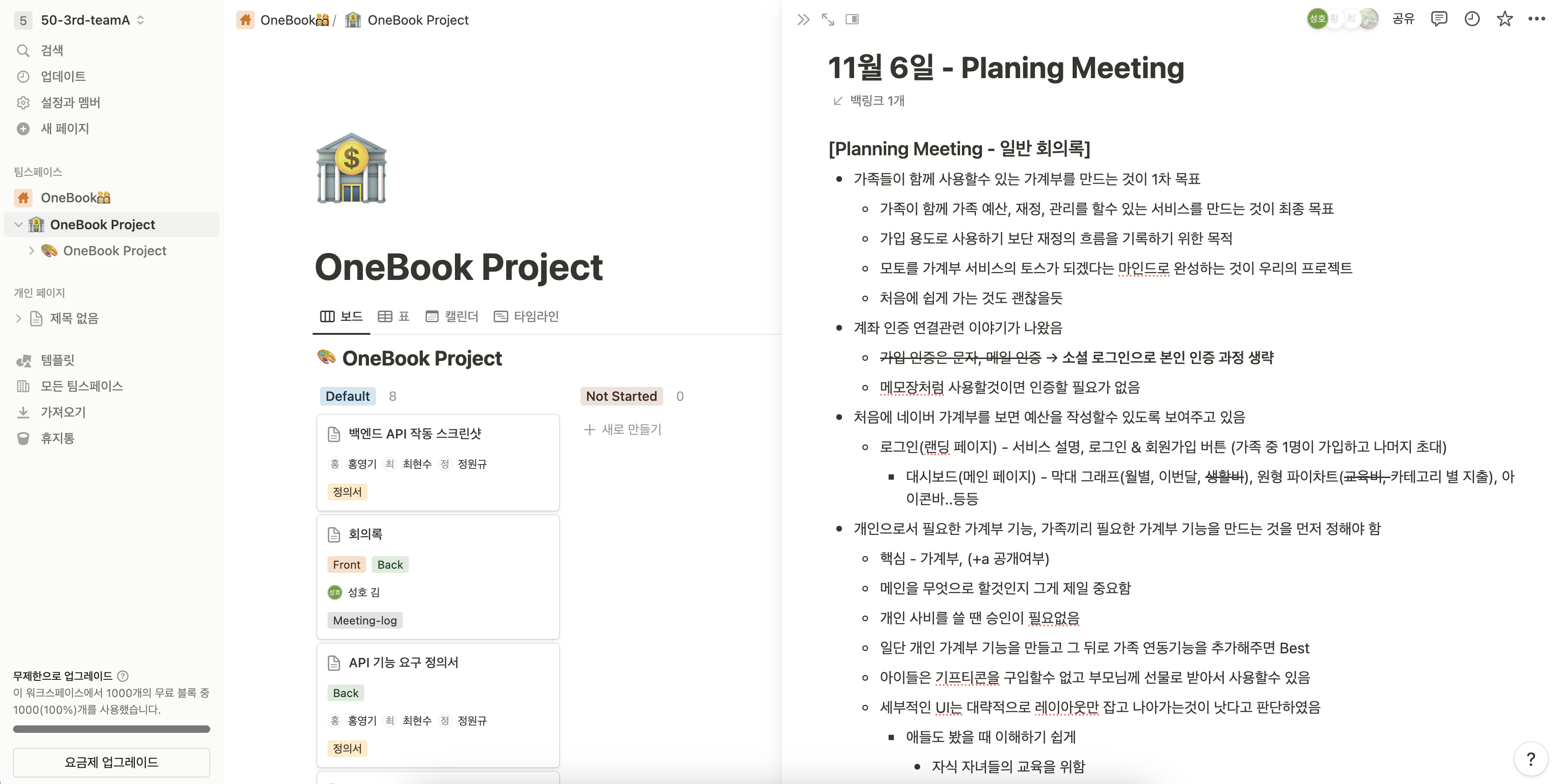The image size is (1562, 784).
Task: Switch the side peek layout mode icon
Action: (x=852, y=20)
